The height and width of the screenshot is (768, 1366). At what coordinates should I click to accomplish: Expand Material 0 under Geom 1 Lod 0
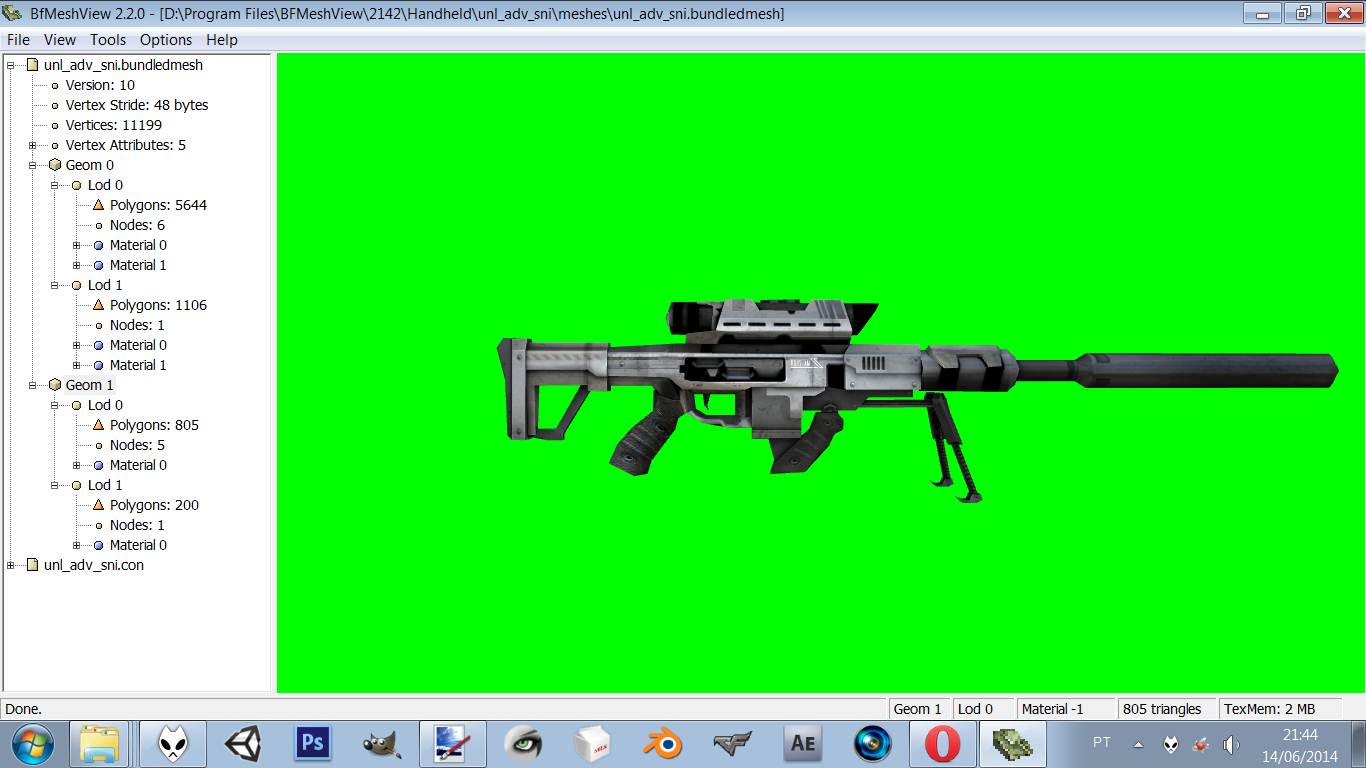coord(78,465)
